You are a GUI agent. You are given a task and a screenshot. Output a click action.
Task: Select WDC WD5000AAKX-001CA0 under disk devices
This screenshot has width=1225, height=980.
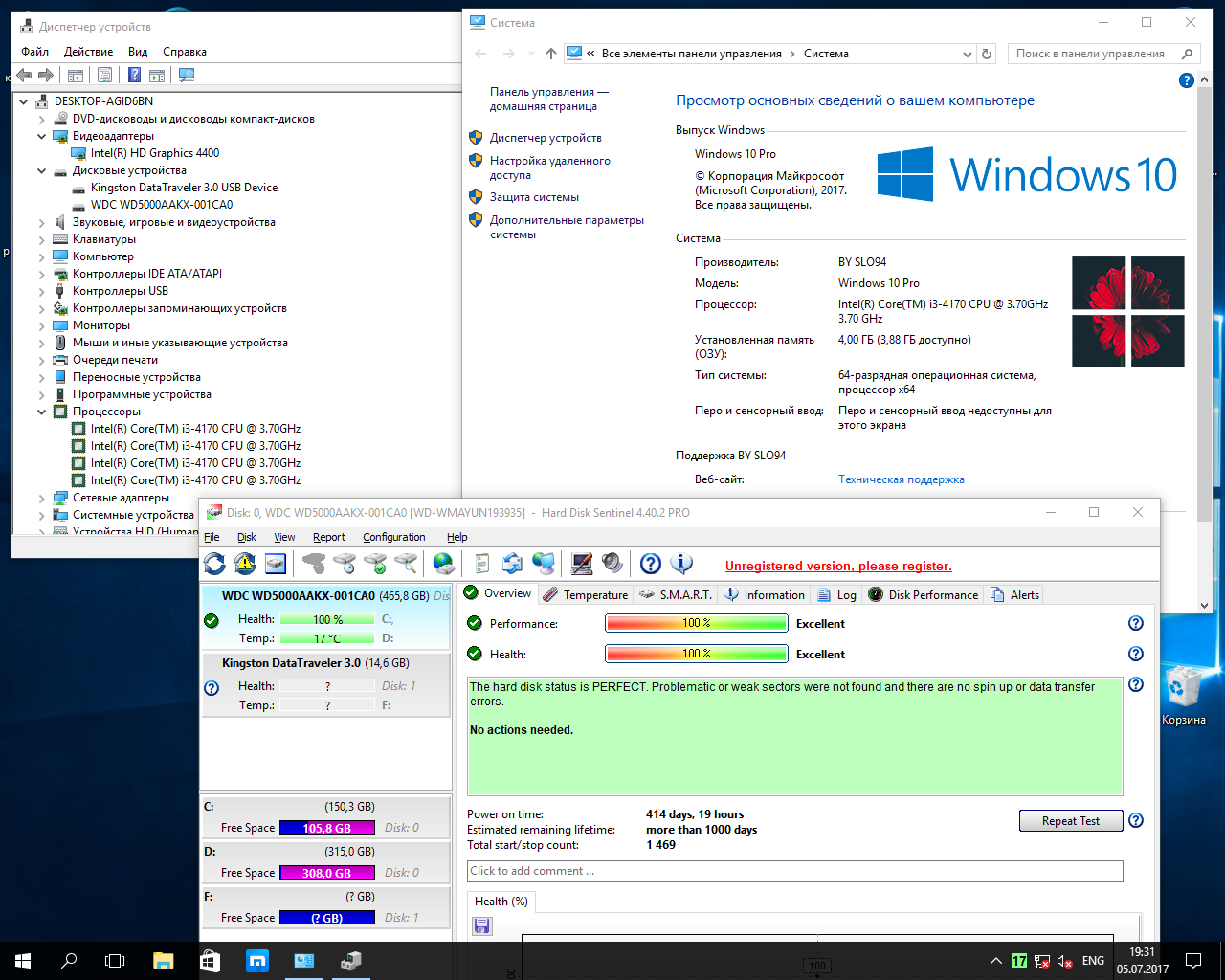pyautogui.click(x=161, y=205)
